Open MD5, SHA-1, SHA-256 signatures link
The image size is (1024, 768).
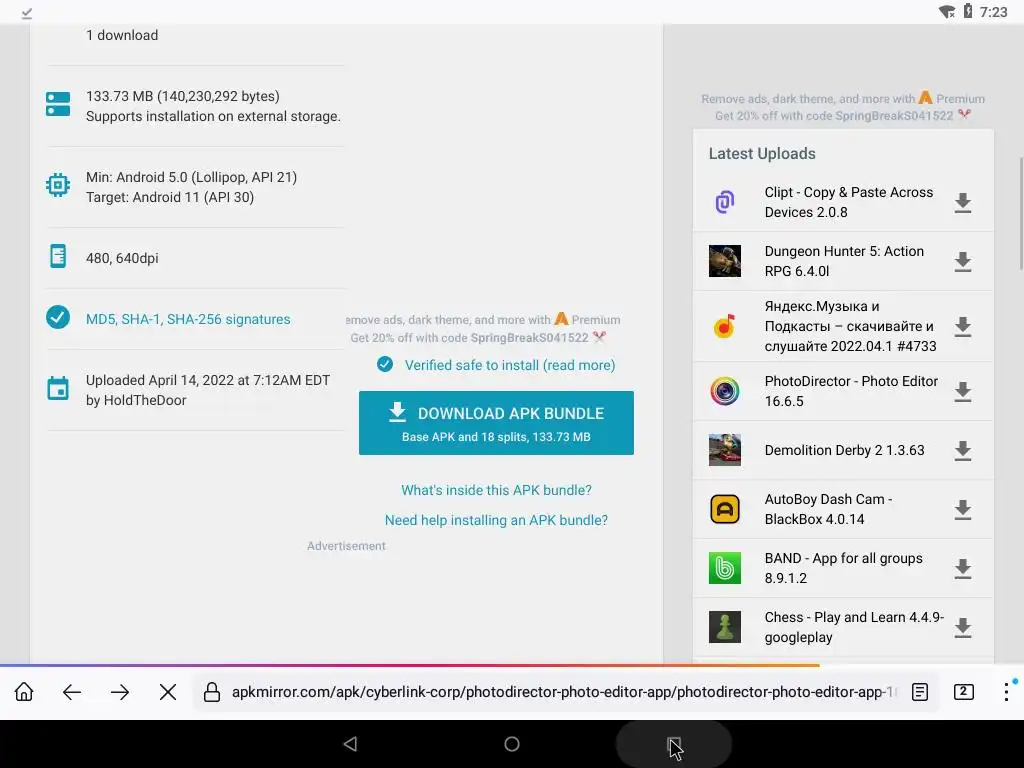click(x=188, y=319)
